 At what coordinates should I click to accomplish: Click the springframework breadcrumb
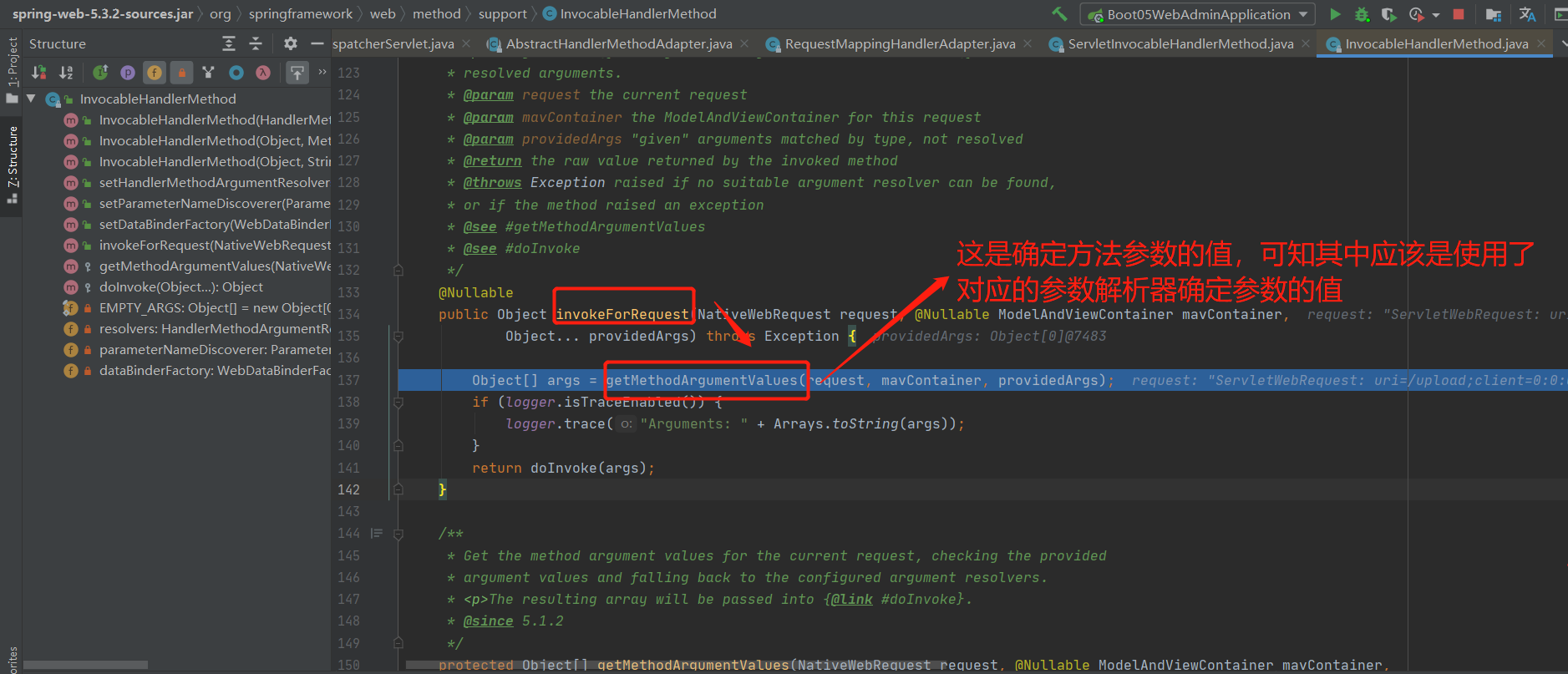coord(301,13)
